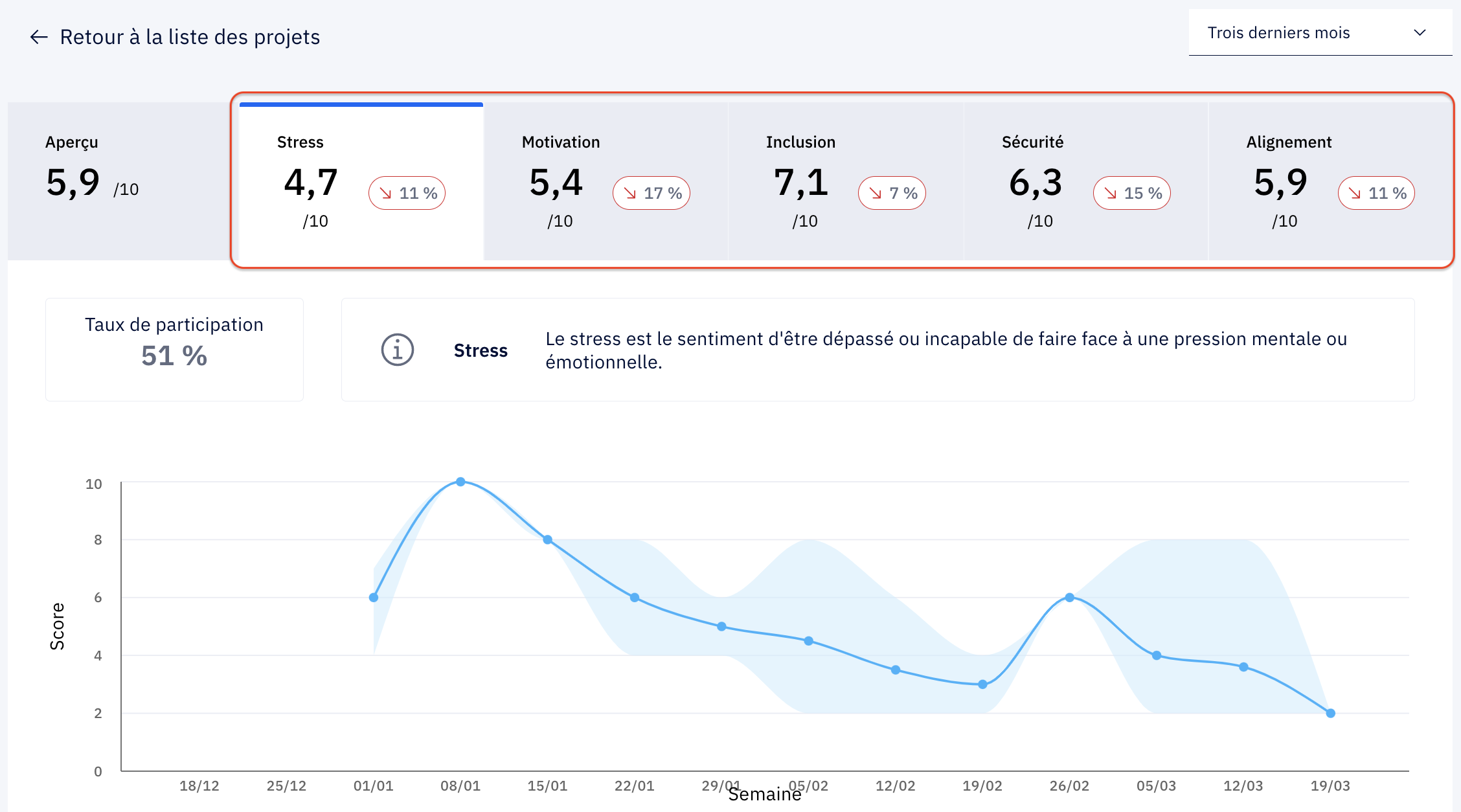The width and height of the screenshot is (1461, 812).
Task: Click the Motivation 17 % decrease badge
Action: (x=651, y=193)
